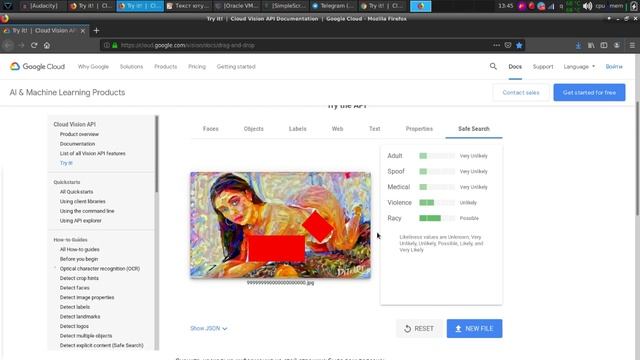Screen dimensions: 640x360
Task: Go to the Docs section
Action: [515, 67]
